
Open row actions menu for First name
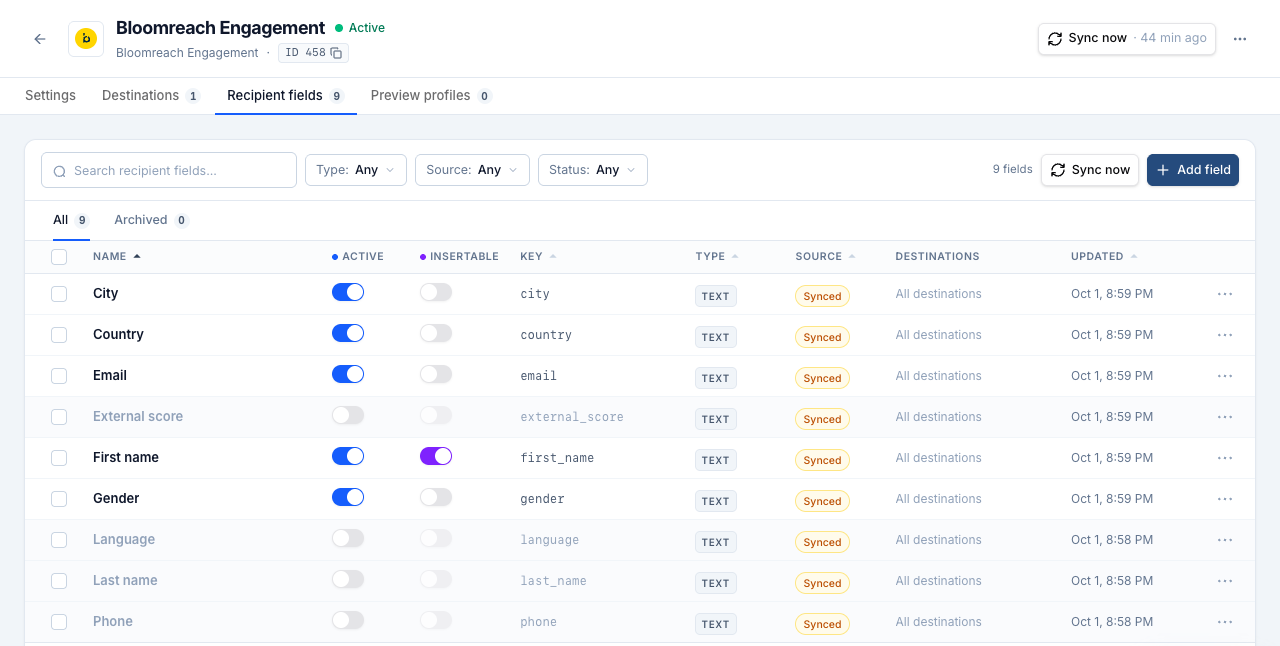coord(1225,458)
